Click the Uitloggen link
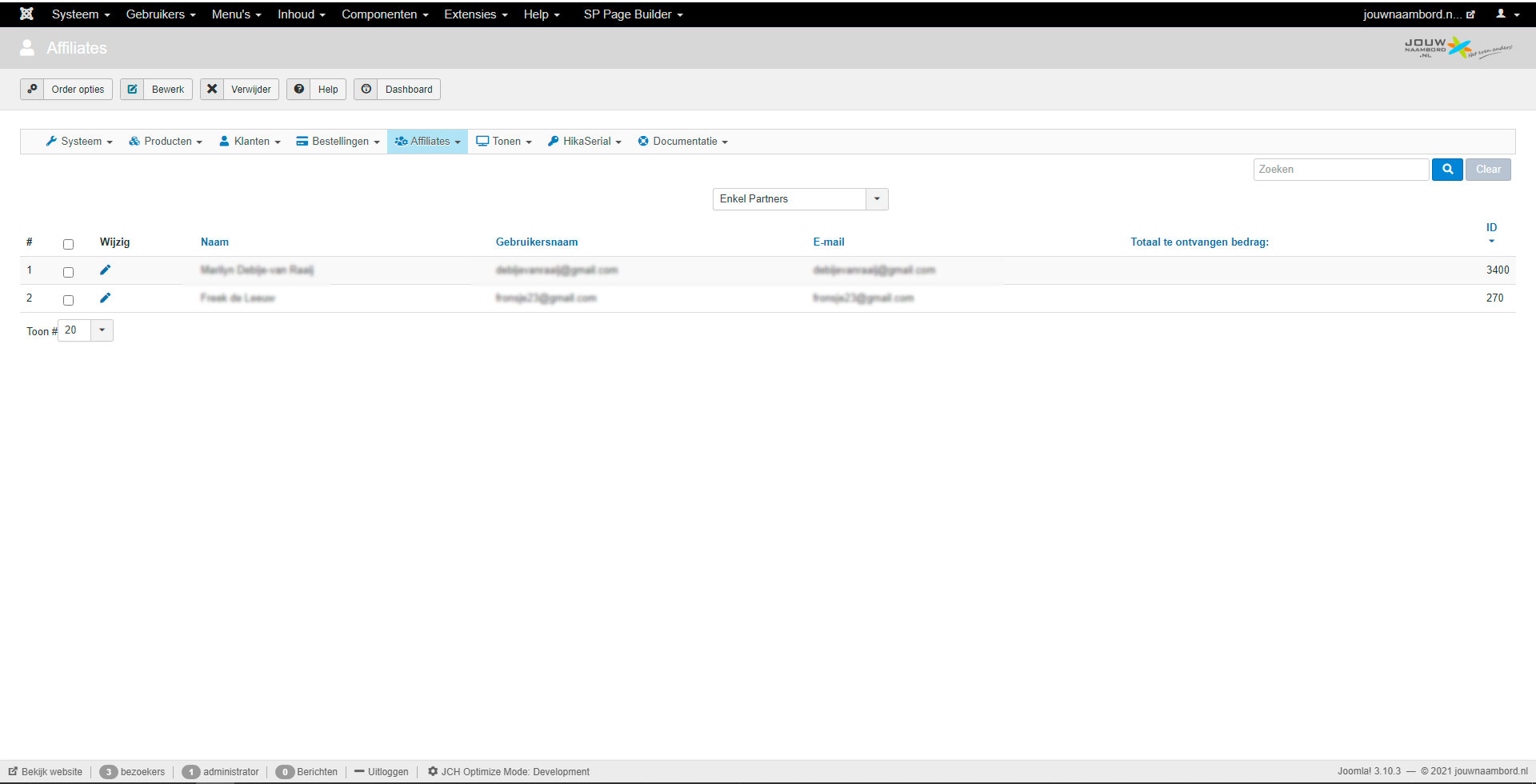This screenshot has height=784, width=1536. pyautogui.click(x=382, y=772)
